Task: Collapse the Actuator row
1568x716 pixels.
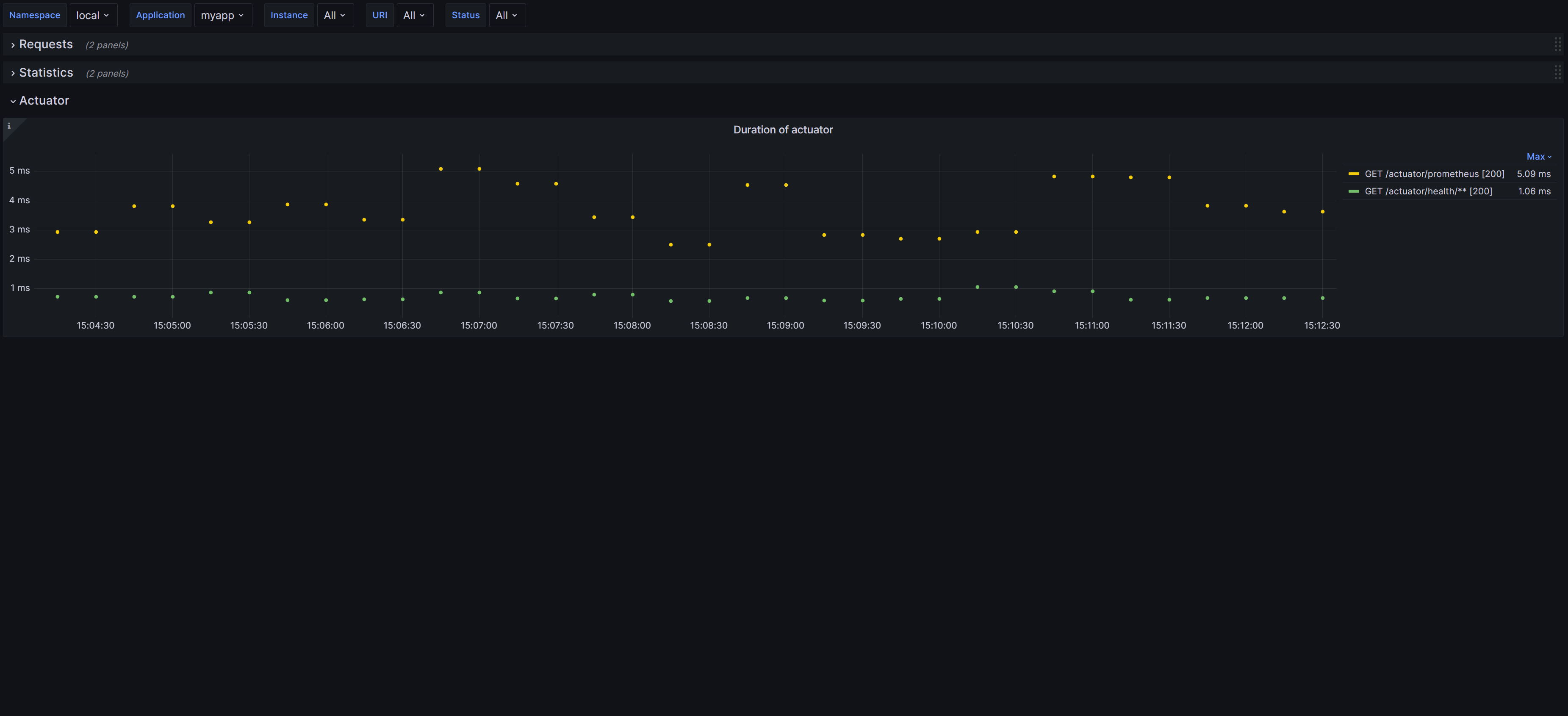Action: point(44,100)
